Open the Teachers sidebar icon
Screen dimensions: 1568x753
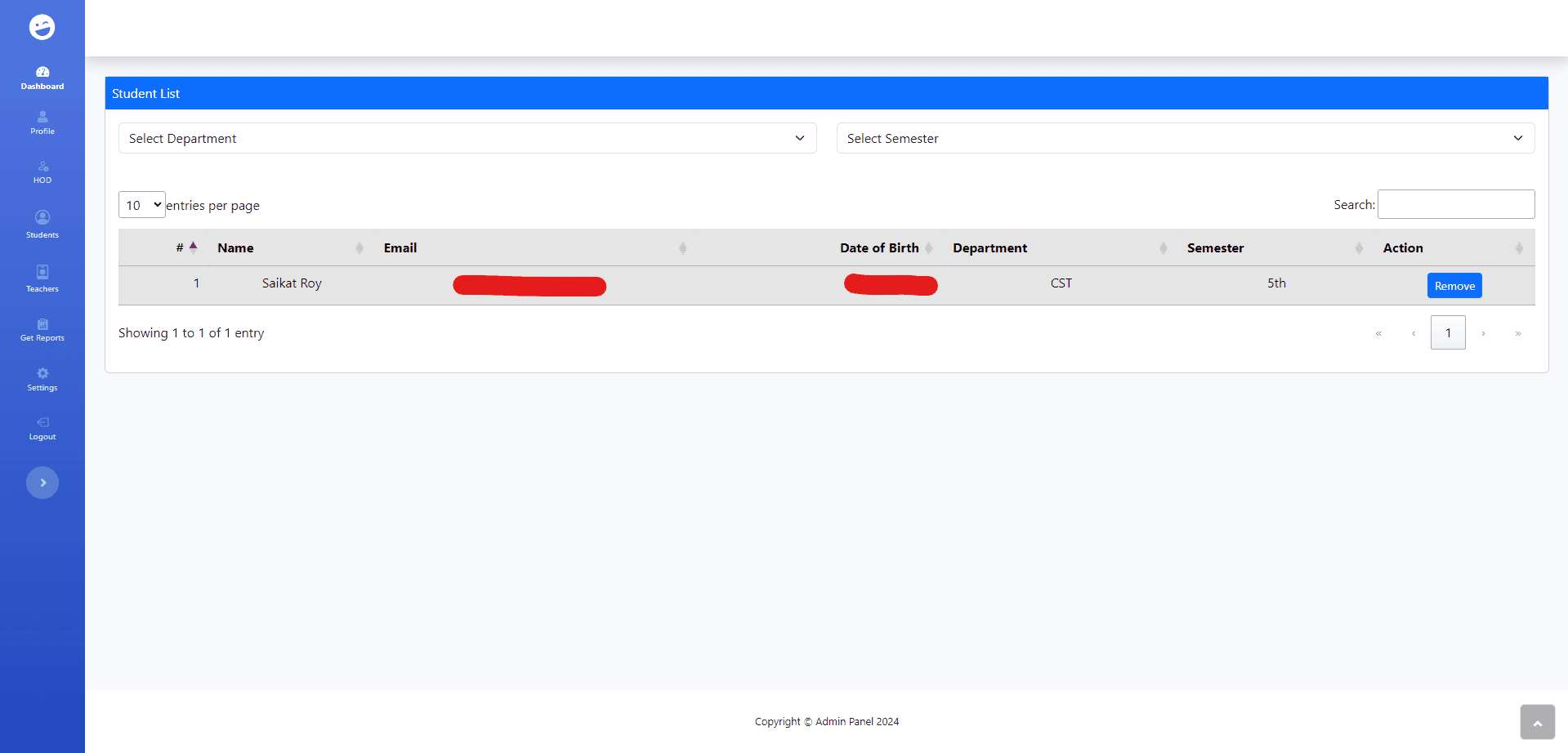click(x=42, y=272)
